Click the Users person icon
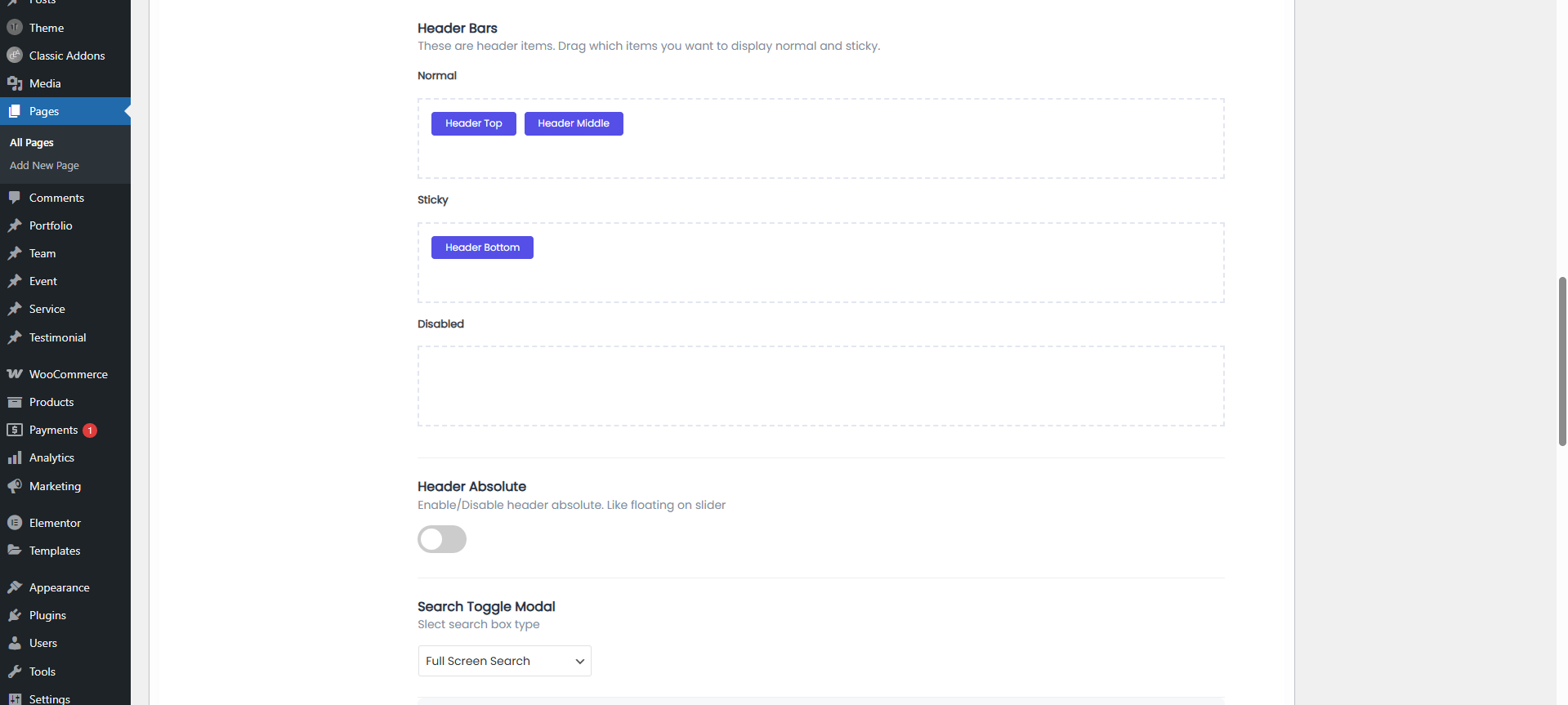Viewport: 1568px width, 705px height. pyautogui.click(x=15, y=643)
